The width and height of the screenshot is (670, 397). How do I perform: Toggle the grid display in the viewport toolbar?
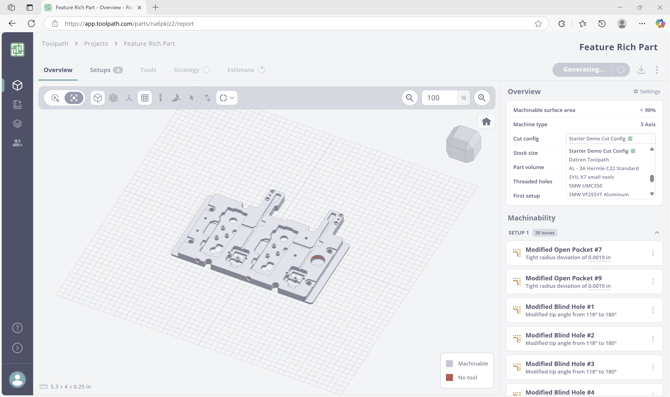click(145, 98)
